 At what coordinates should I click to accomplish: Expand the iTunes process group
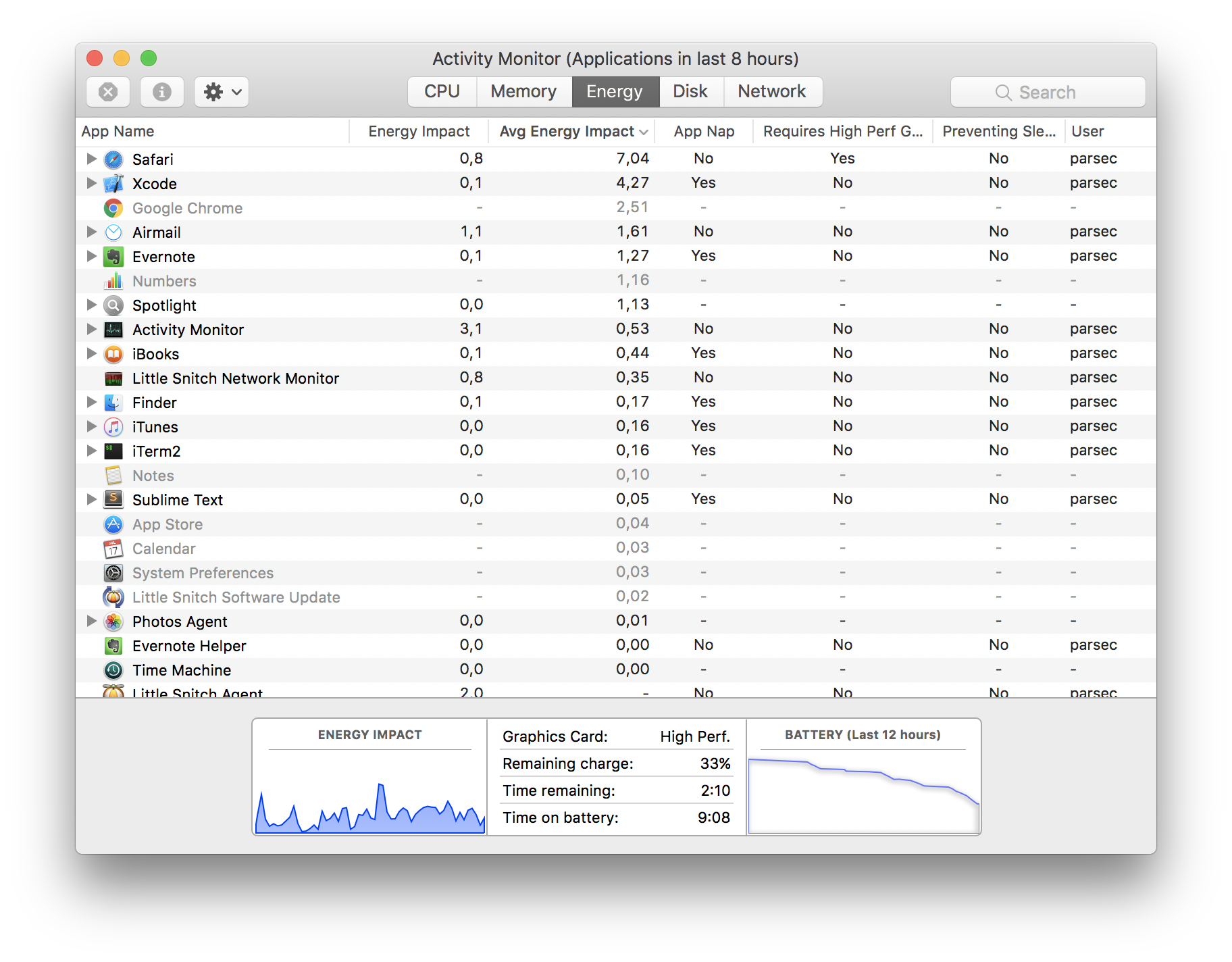[92, 426]
